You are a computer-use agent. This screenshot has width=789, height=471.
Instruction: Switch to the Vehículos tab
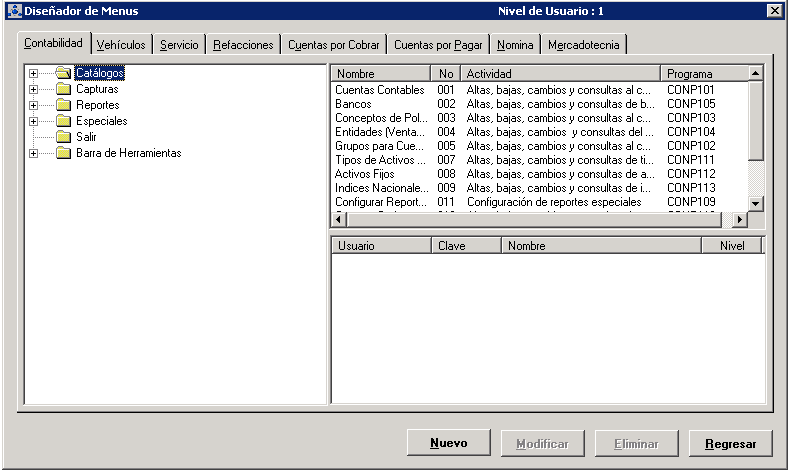121,45
